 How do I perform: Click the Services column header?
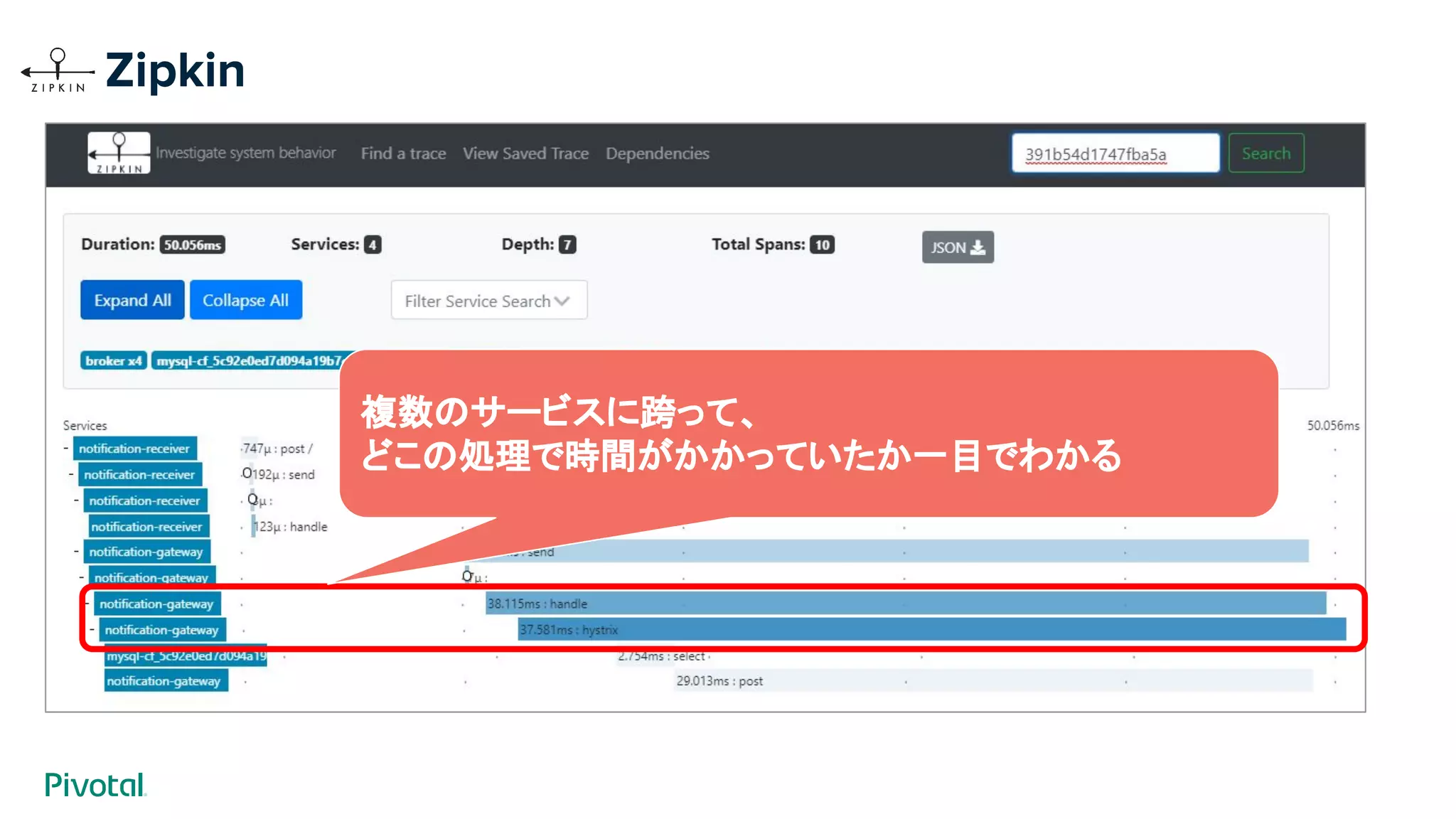point(85,425)
